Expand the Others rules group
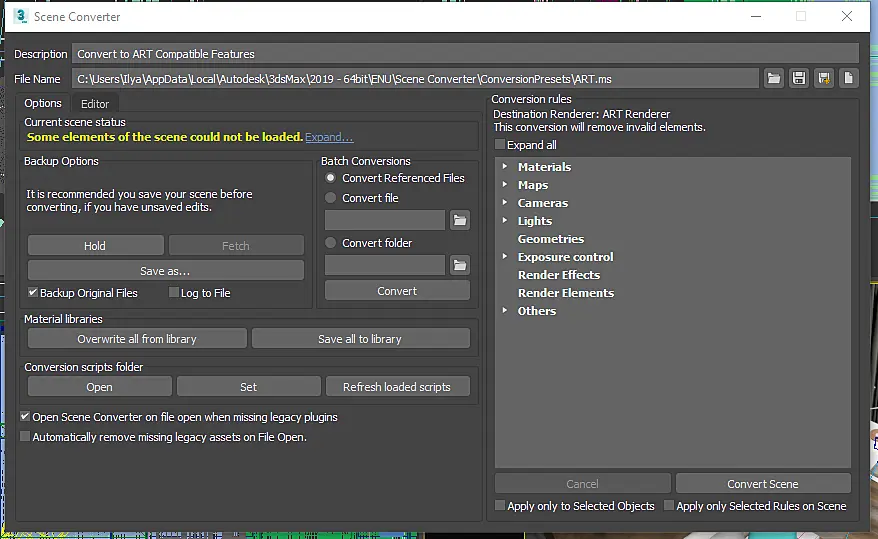 click(505, 310)
